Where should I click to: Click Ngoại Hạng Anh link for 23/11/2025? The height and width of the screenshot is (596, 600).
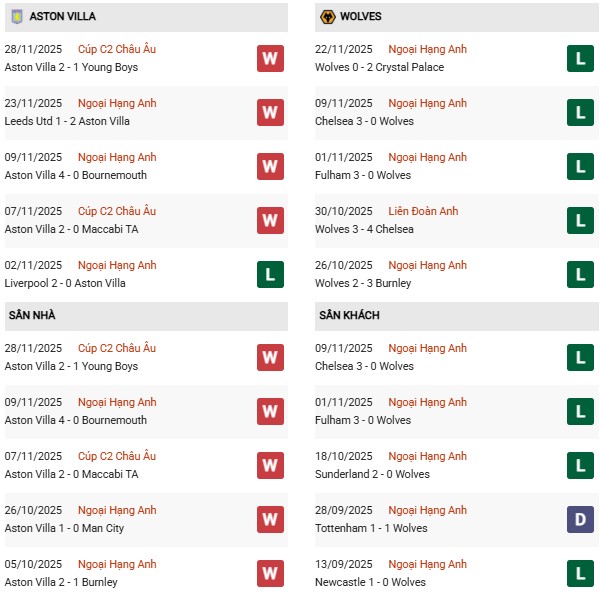pyautogui.click(x=118, y=103)
